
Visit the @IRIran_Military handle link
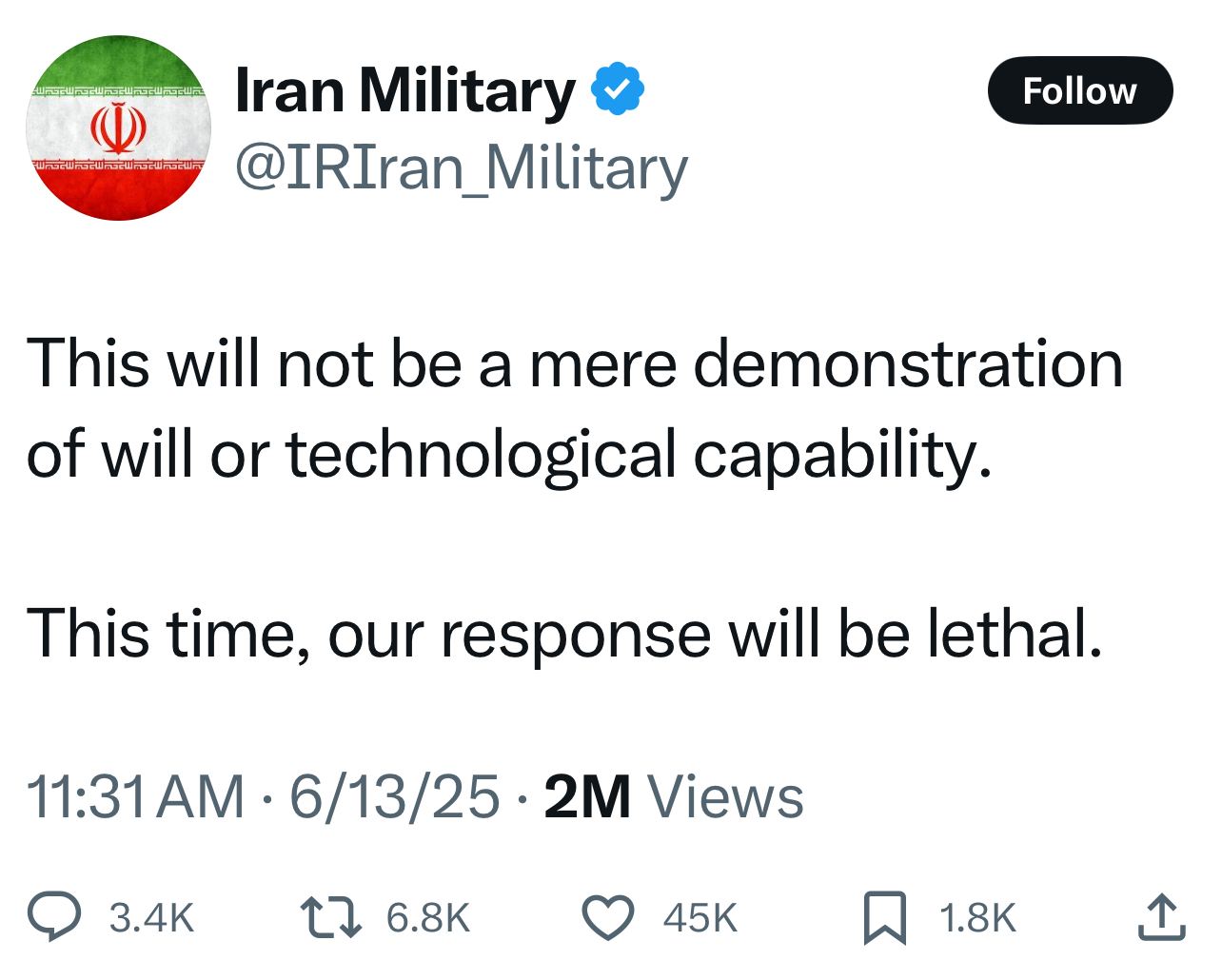(462, 168)
